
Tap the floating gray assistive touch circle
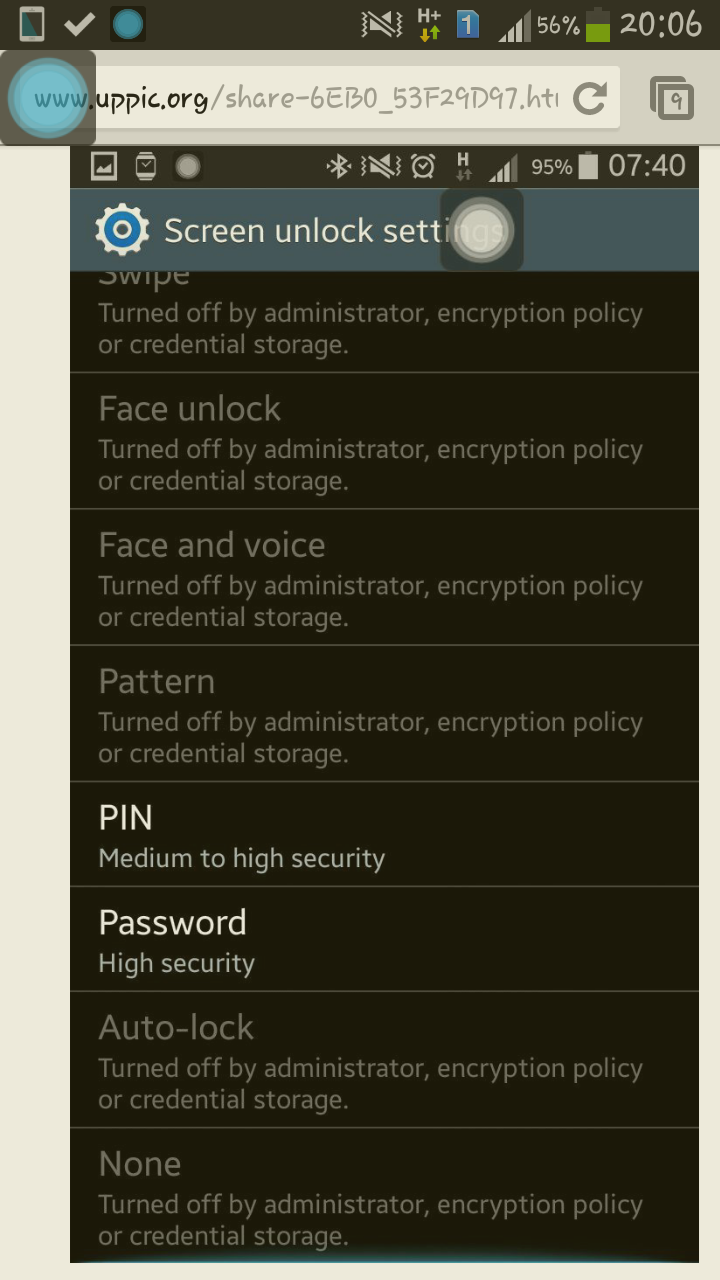coord(482,230)
